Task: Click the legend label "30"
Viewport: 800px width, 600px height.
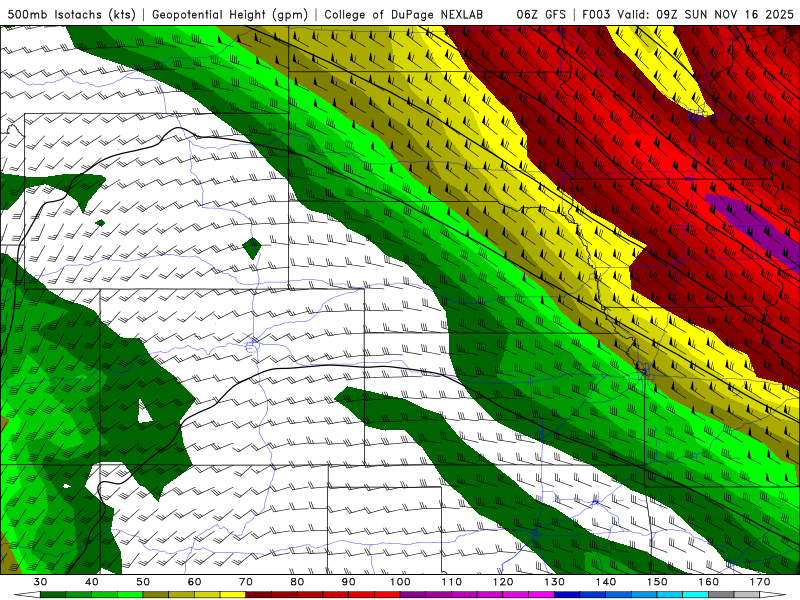Action: 40,582
